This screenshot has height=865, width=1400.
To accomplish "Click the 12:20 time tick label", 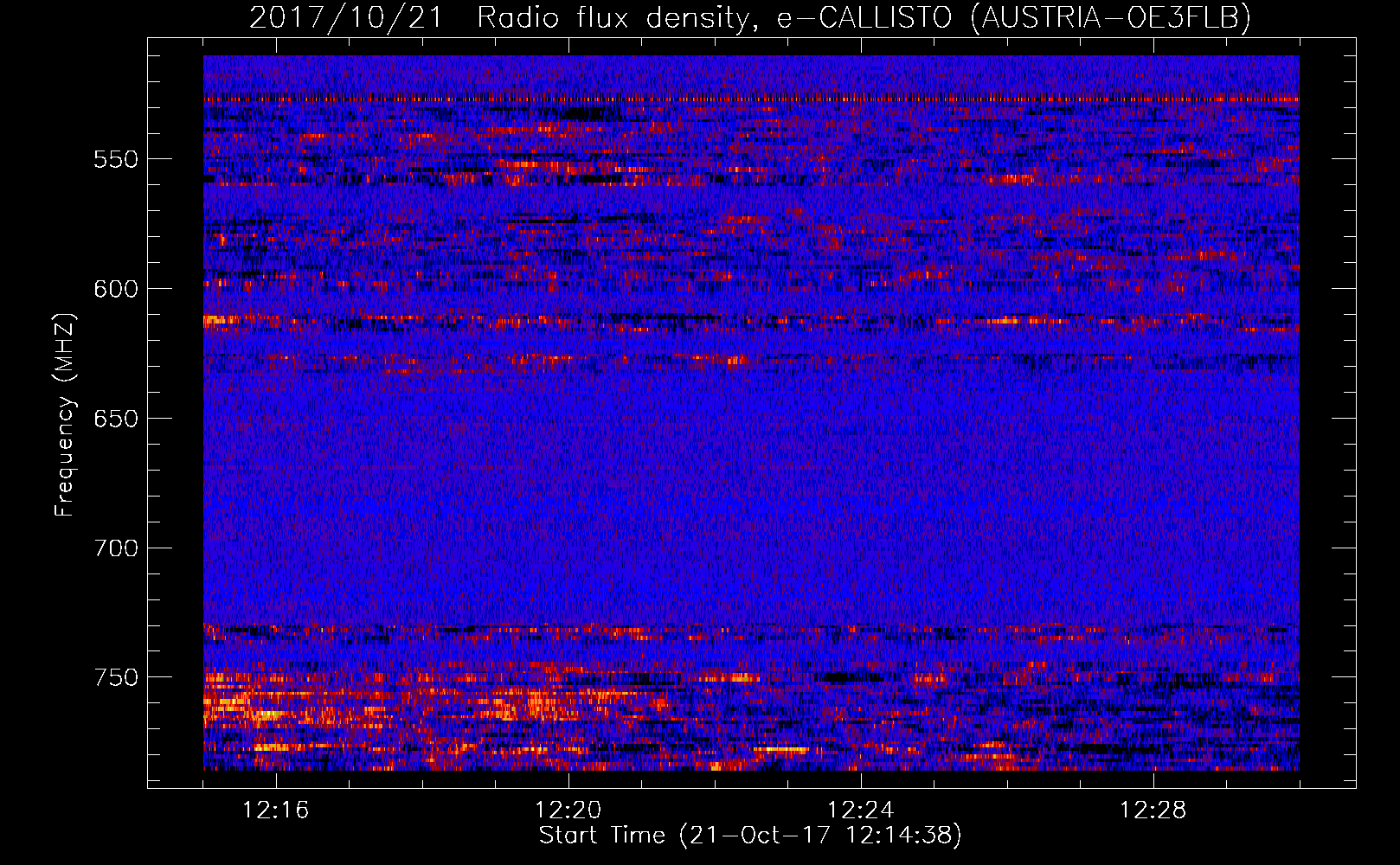I will (568, 811).
